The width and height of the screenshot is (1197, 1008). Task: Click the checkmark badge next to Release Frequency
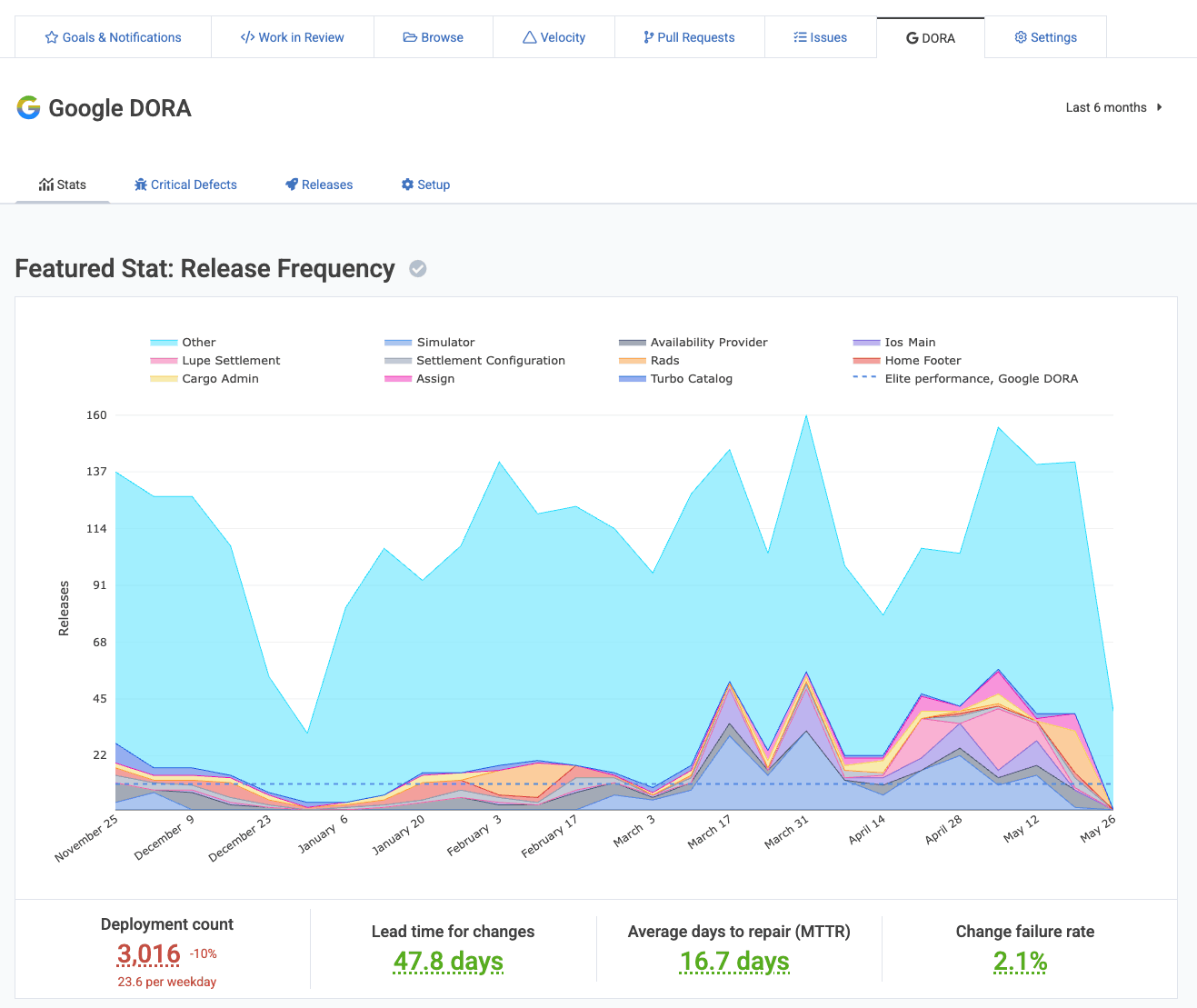(418, 269)
